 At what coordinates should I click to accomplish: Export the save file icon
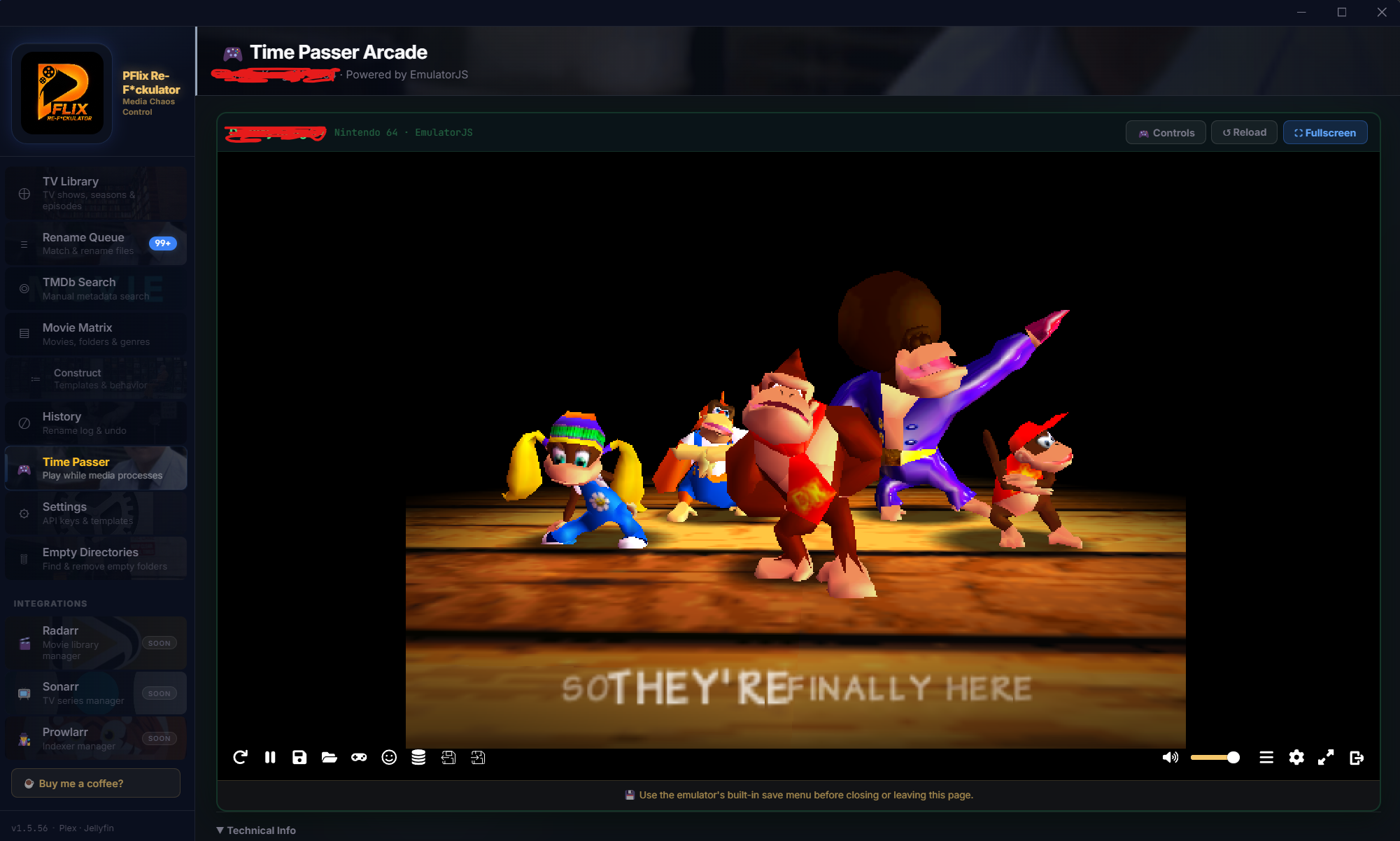point(448,757)
